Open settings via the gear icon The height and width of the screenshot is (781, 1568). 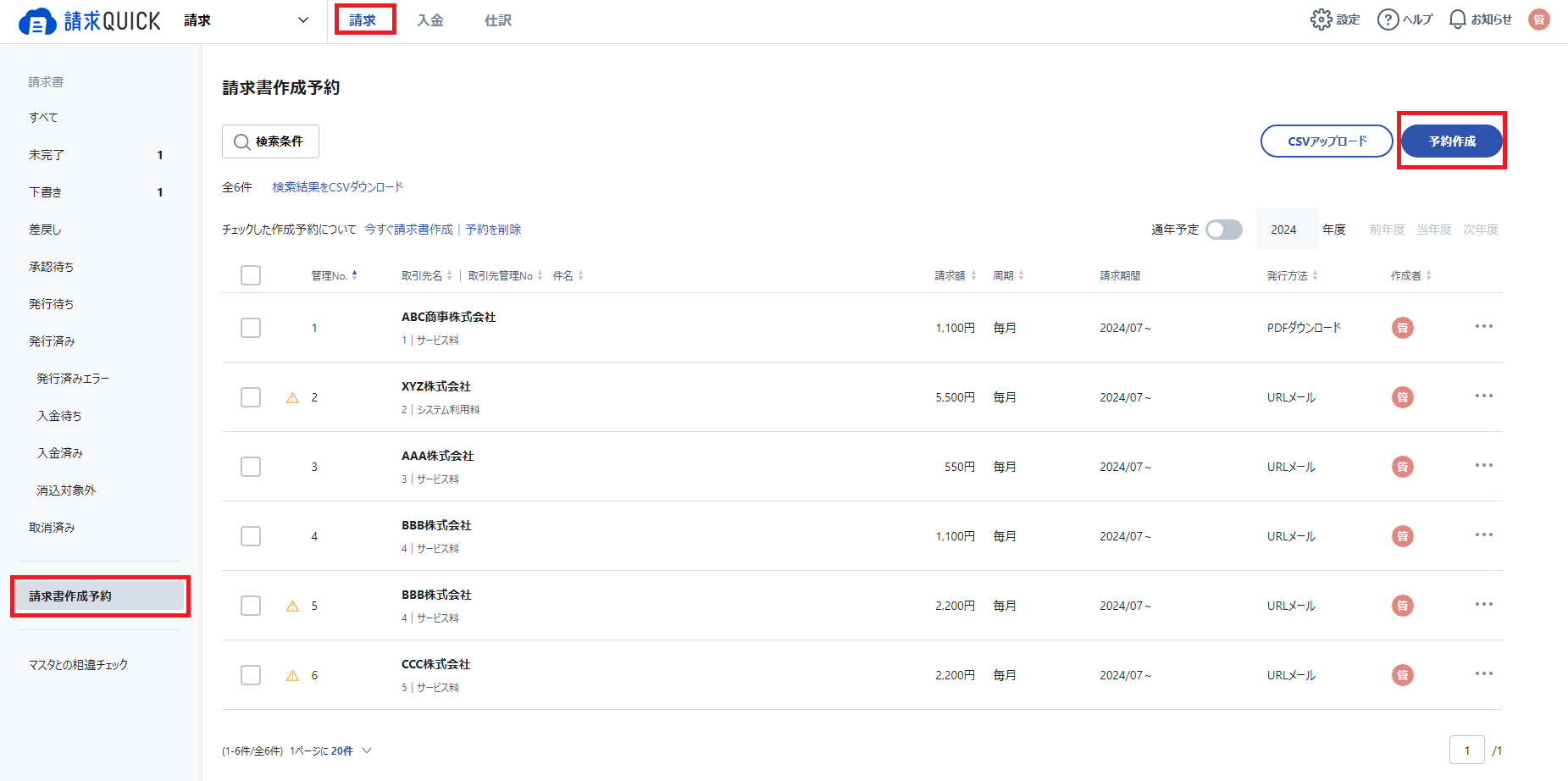(1321, 19)
